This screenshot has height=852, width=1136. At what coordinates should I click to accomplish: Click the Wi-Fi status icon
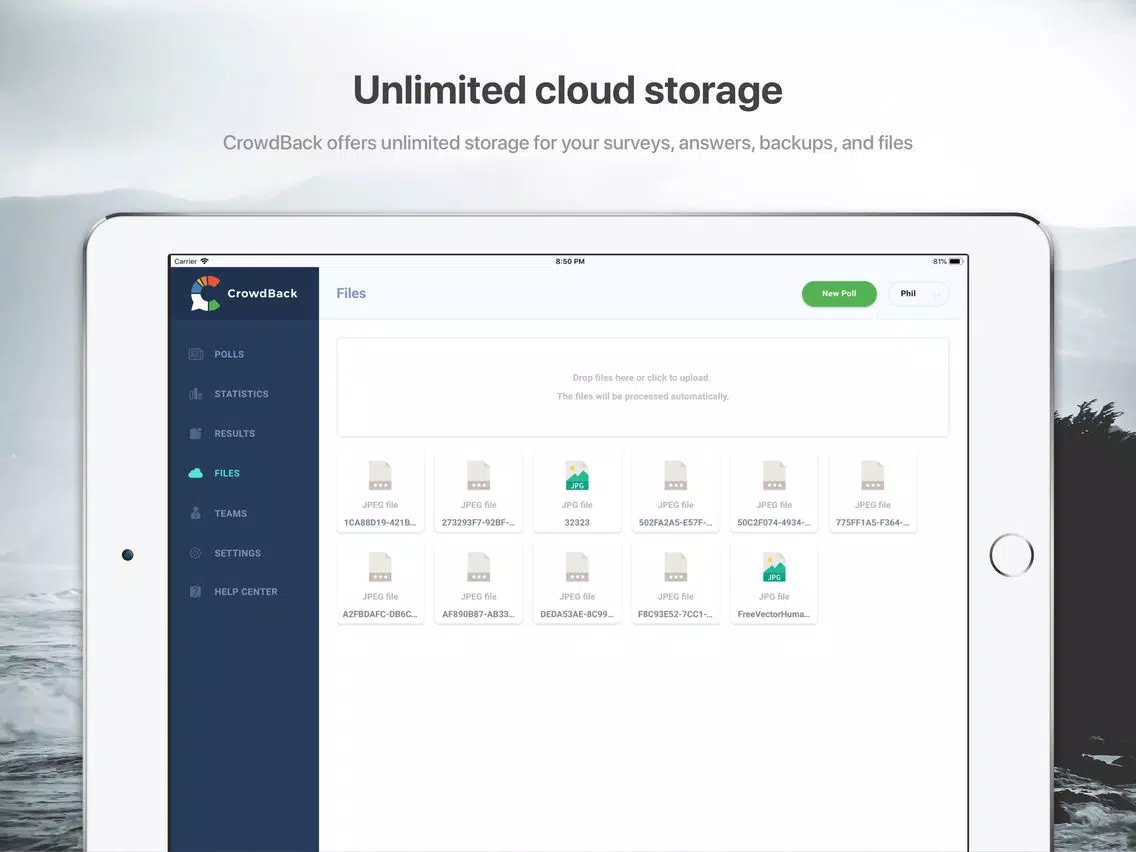tap(204, 261)
